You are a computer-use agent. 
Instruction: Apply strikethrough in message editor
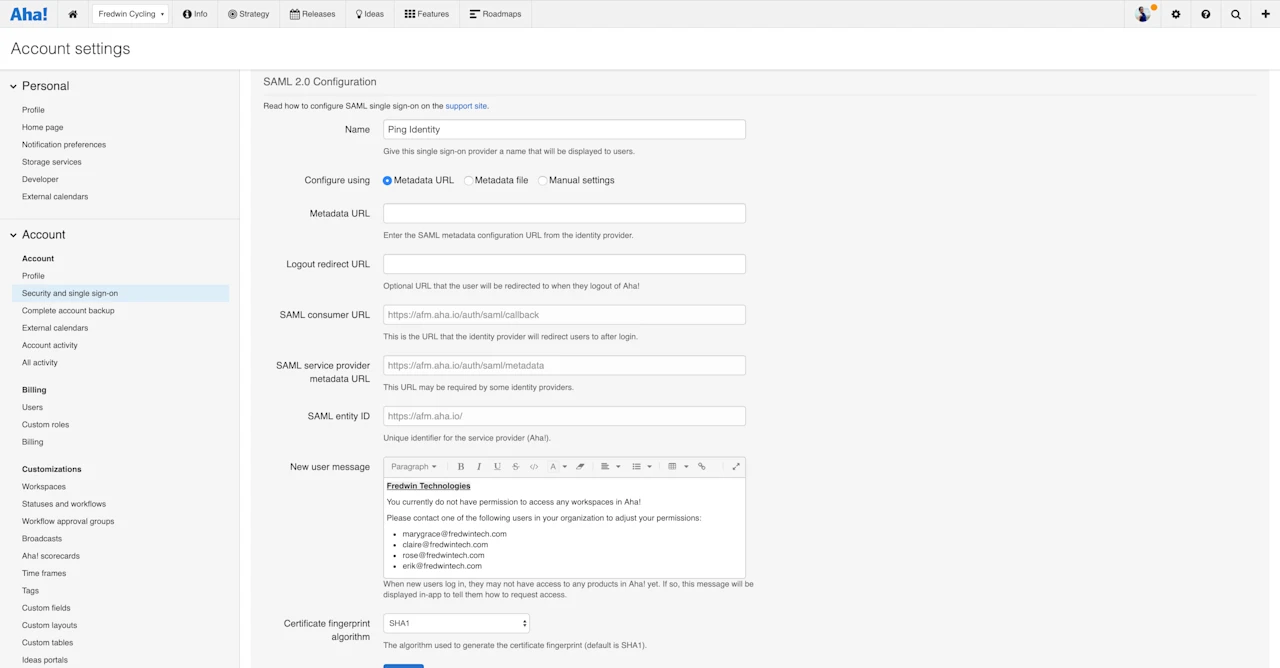tap(516, 467)
